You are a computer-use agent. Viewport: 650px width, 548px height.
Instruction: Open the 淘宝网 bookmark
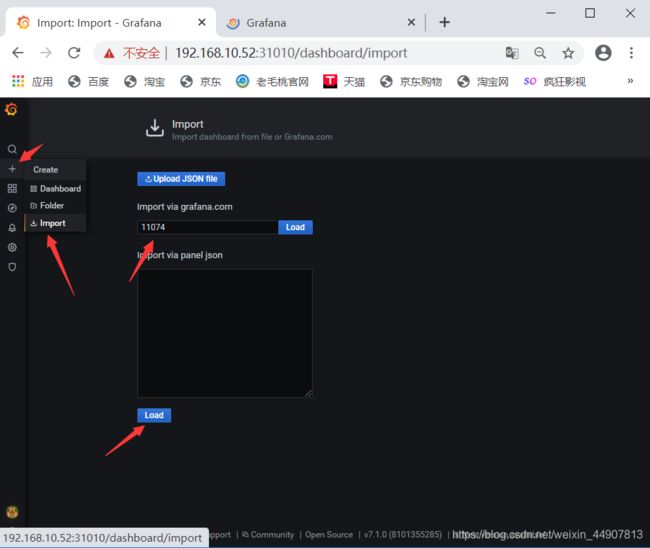483,82
